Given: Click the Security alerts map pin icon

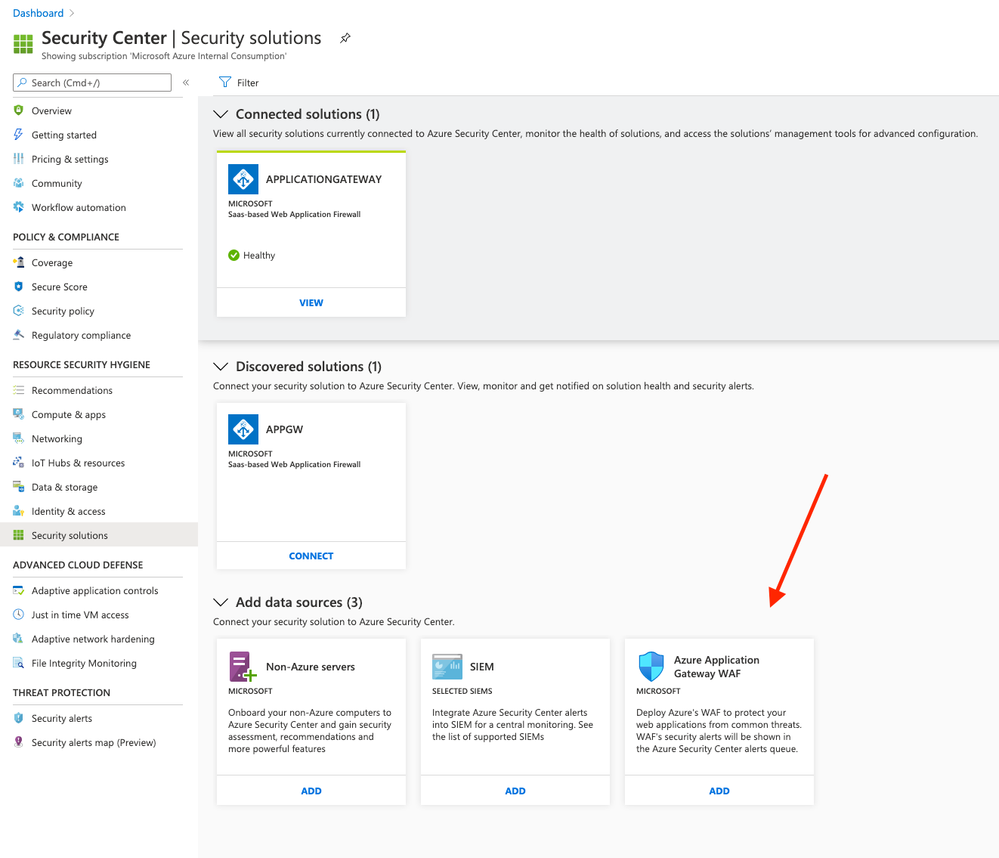Looking at the screenshot, I should coord(18,742).
